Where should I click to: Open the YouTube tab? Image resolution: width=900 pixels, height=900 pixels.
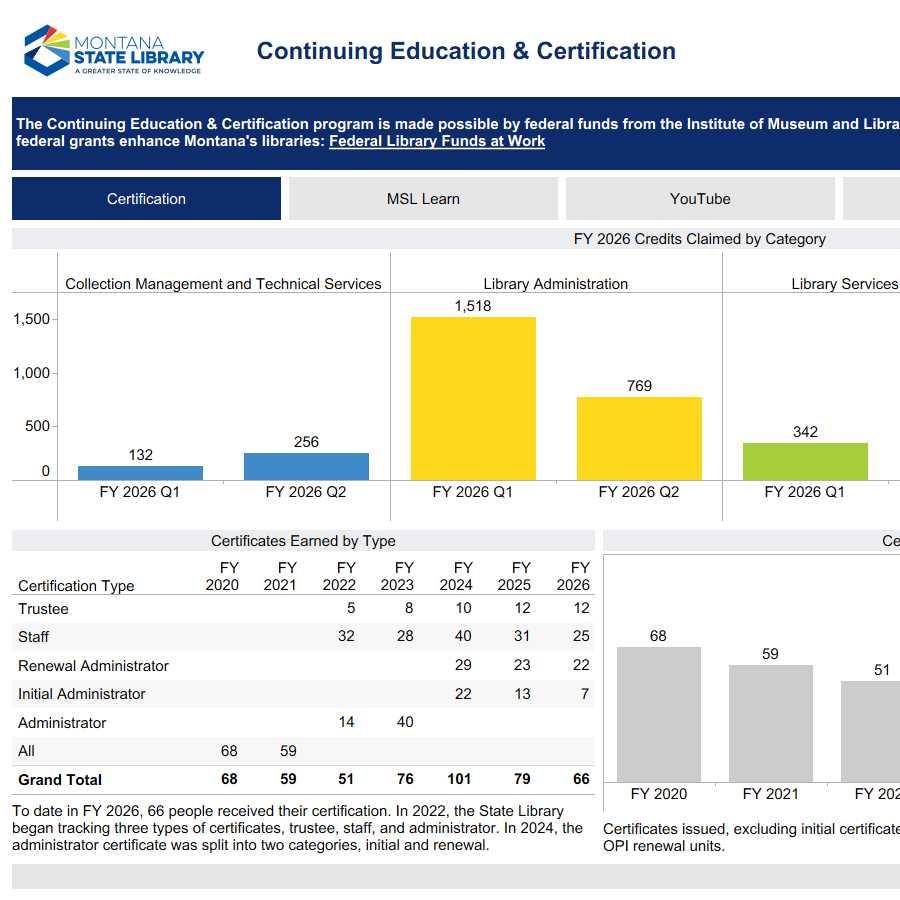700,199
